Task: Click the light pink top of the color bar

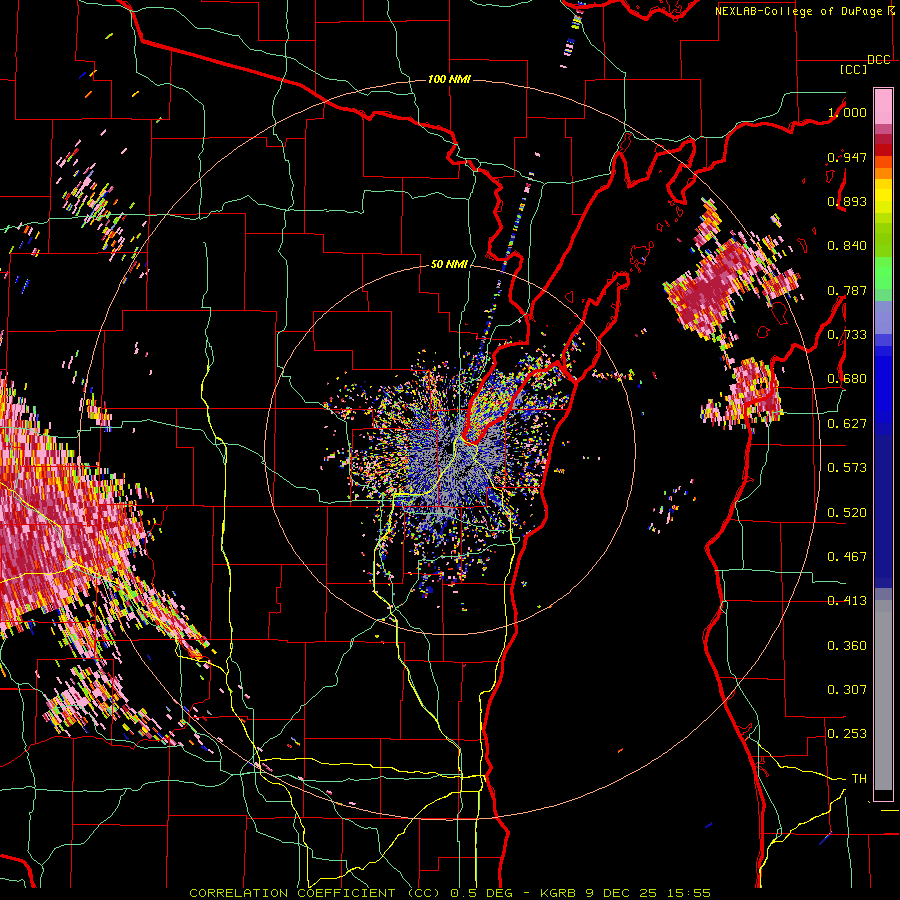Action: point(883,106)
